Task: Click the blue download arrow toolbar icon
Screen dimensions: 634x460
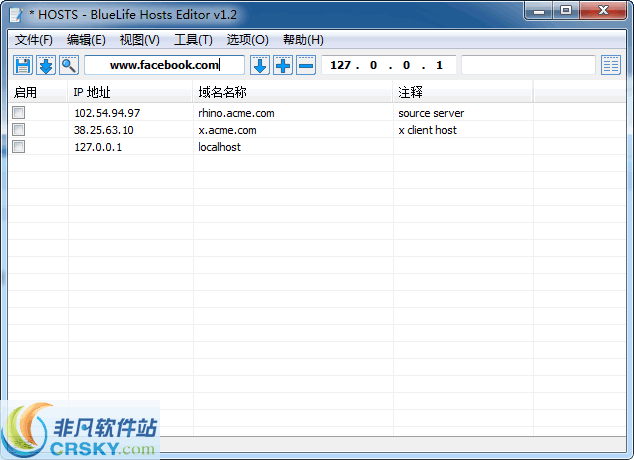Action: click(x=46, y=65)
